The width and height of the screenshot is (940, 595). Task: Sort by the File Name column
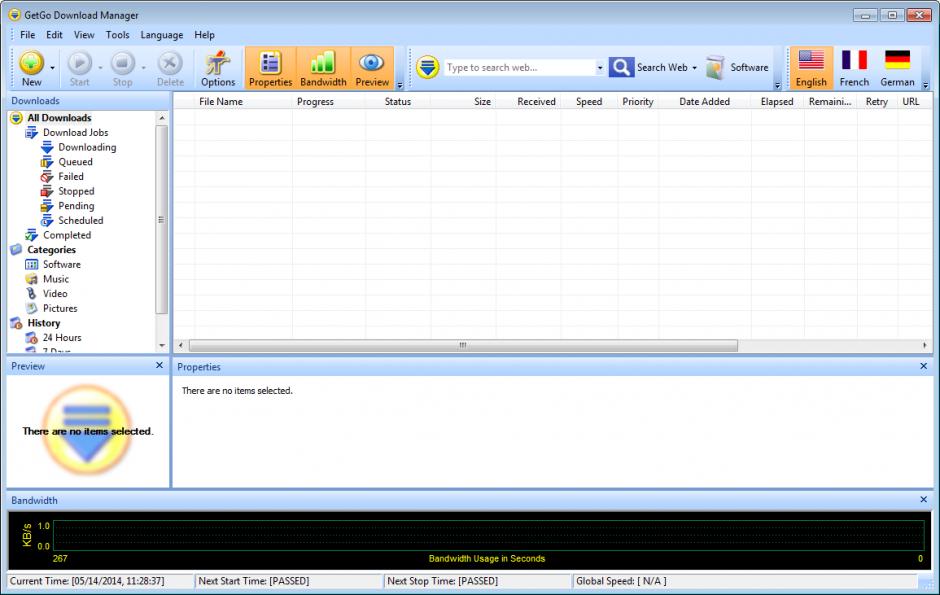243,101
